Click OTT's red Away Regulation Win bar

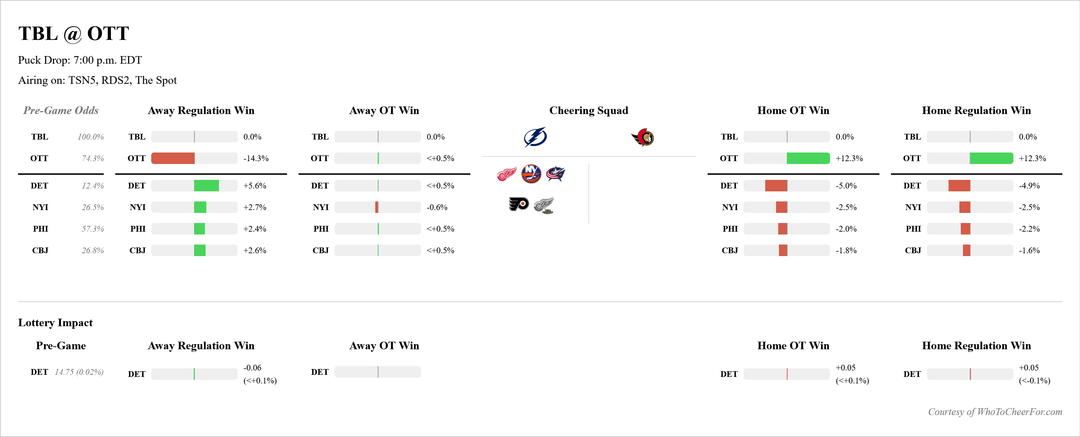point(173,158)
